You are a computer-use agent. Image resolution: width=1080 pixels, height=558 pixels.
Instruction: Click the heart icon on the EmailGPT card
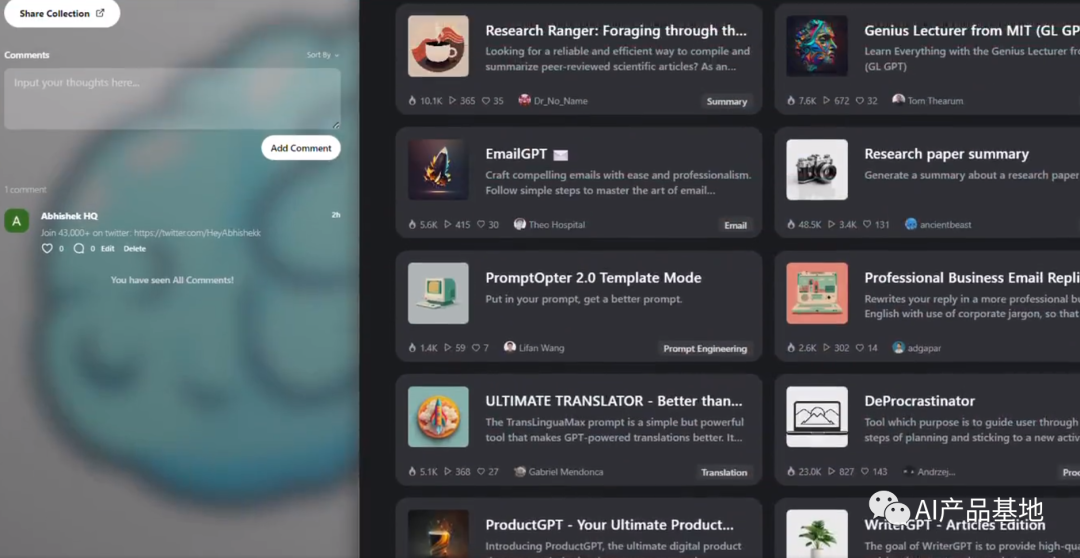point(481,225)
